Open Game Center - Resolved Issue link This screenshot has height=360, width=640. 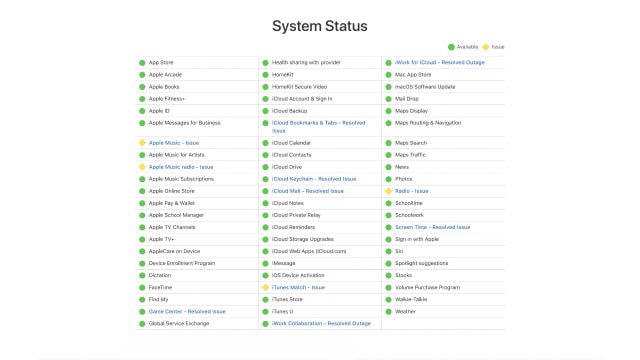click(187, 311)
